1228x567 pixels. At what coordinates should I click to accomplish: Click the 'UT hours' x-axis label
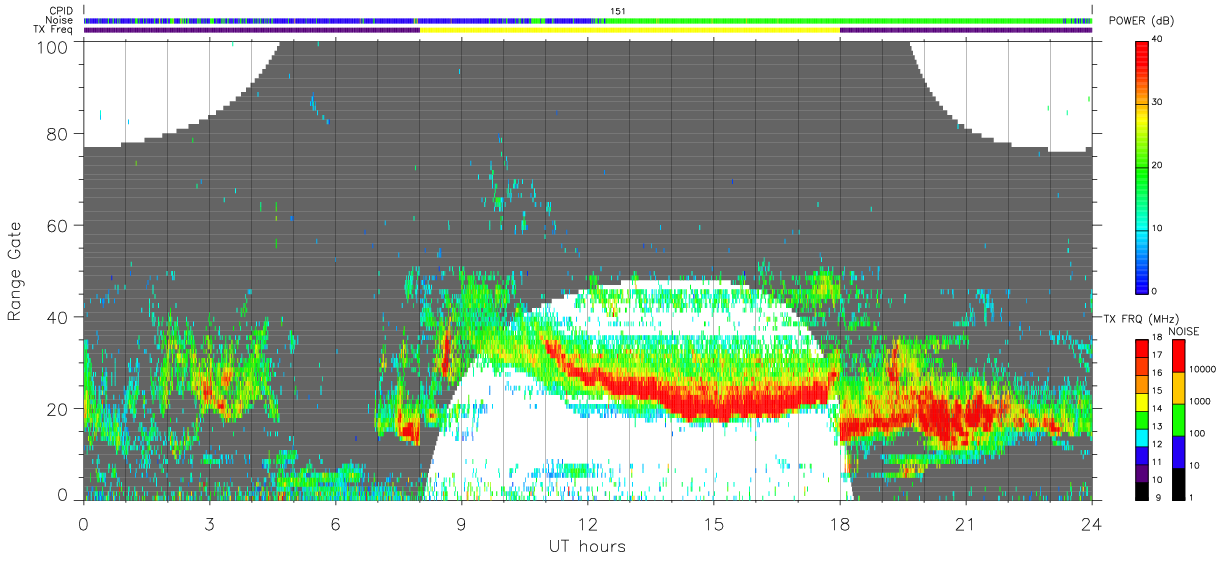pos(587,547)
